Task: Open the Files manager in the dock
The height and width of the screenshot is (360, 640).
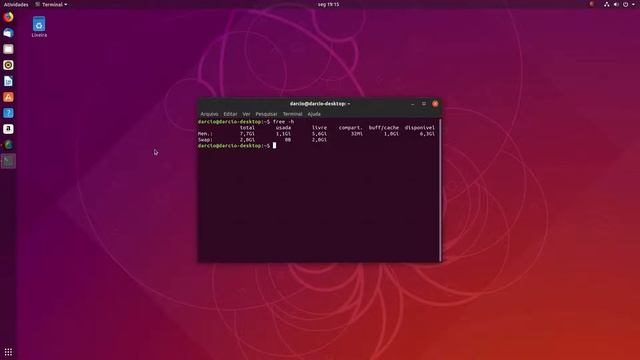Action: [x=8, y=49]
